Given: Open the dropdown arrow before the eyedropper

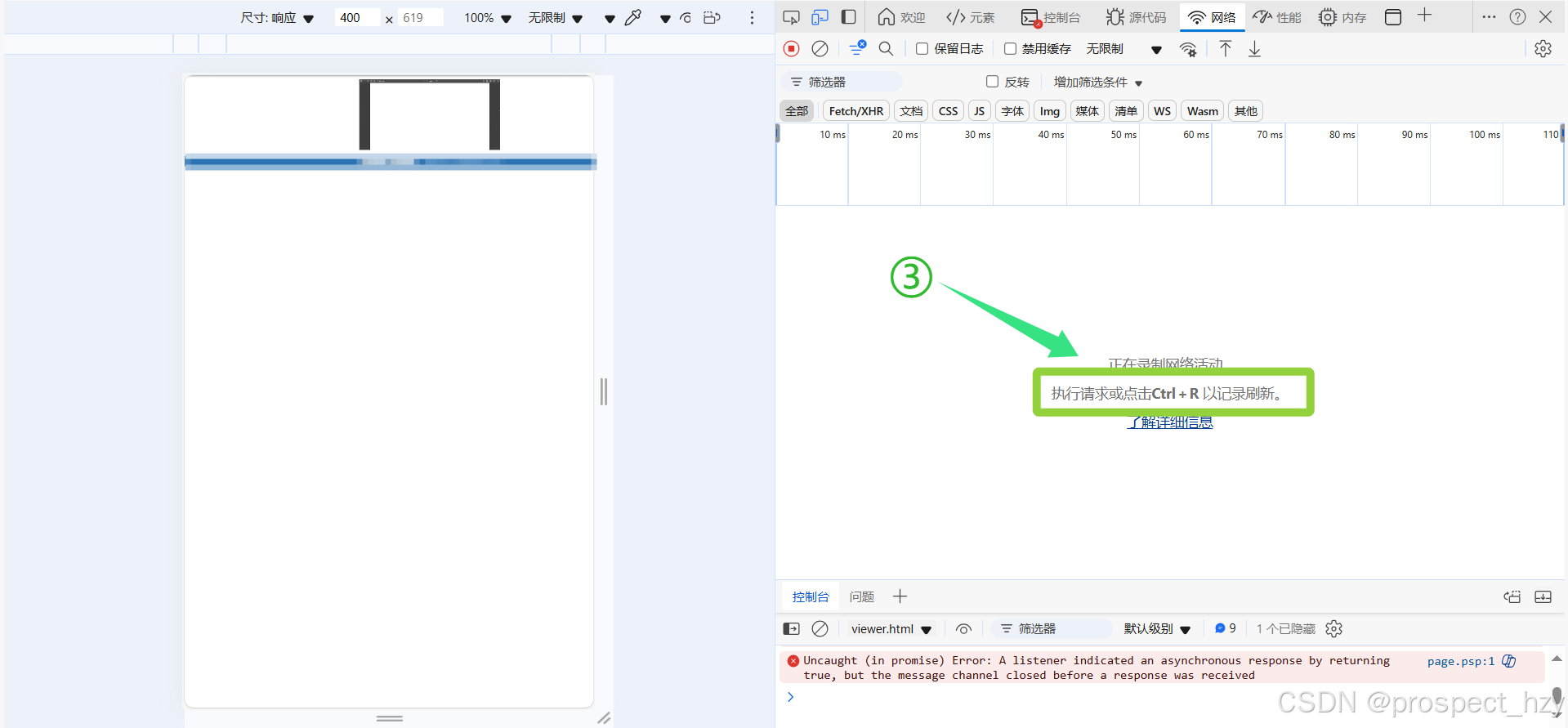Looking at the screenshot, I should tap(610, 19).
